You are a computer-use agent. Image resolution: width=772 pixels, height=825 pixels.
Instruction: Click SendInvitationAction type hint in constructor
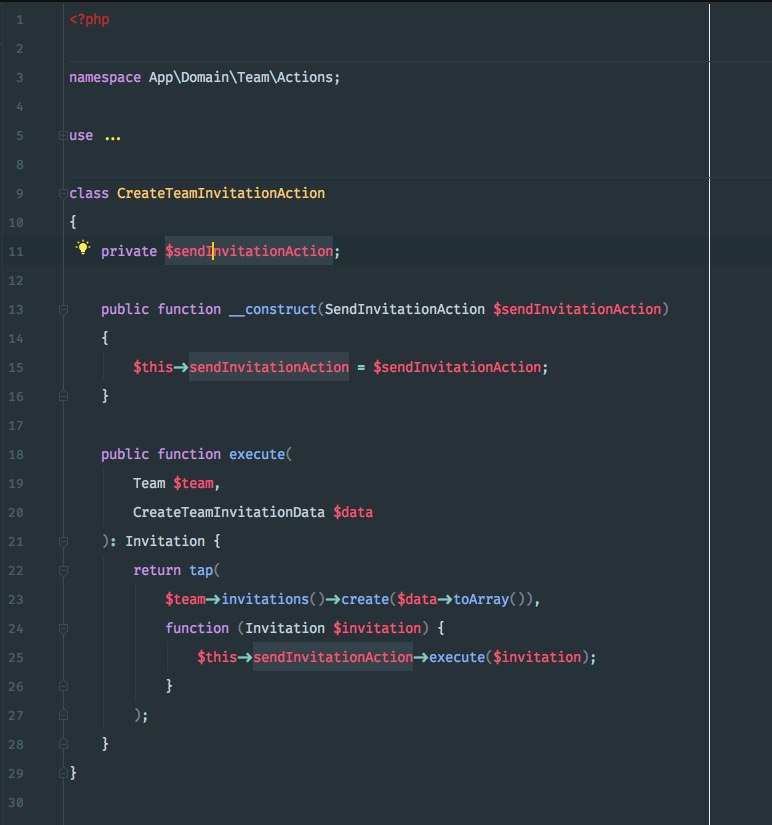click(x=405, y=309)
